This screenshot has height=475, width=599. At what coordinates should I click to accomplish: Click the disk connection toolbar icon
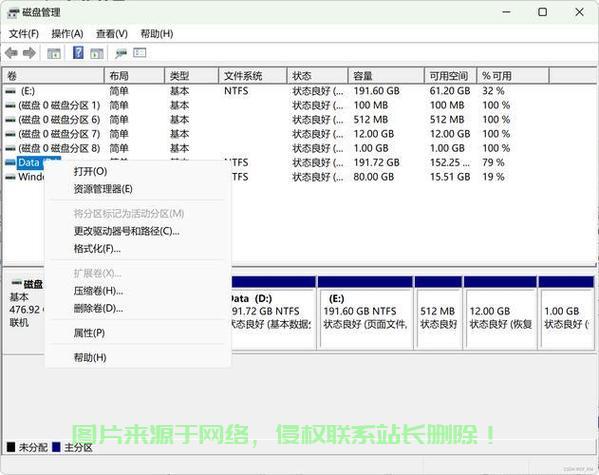coord(121,53)
